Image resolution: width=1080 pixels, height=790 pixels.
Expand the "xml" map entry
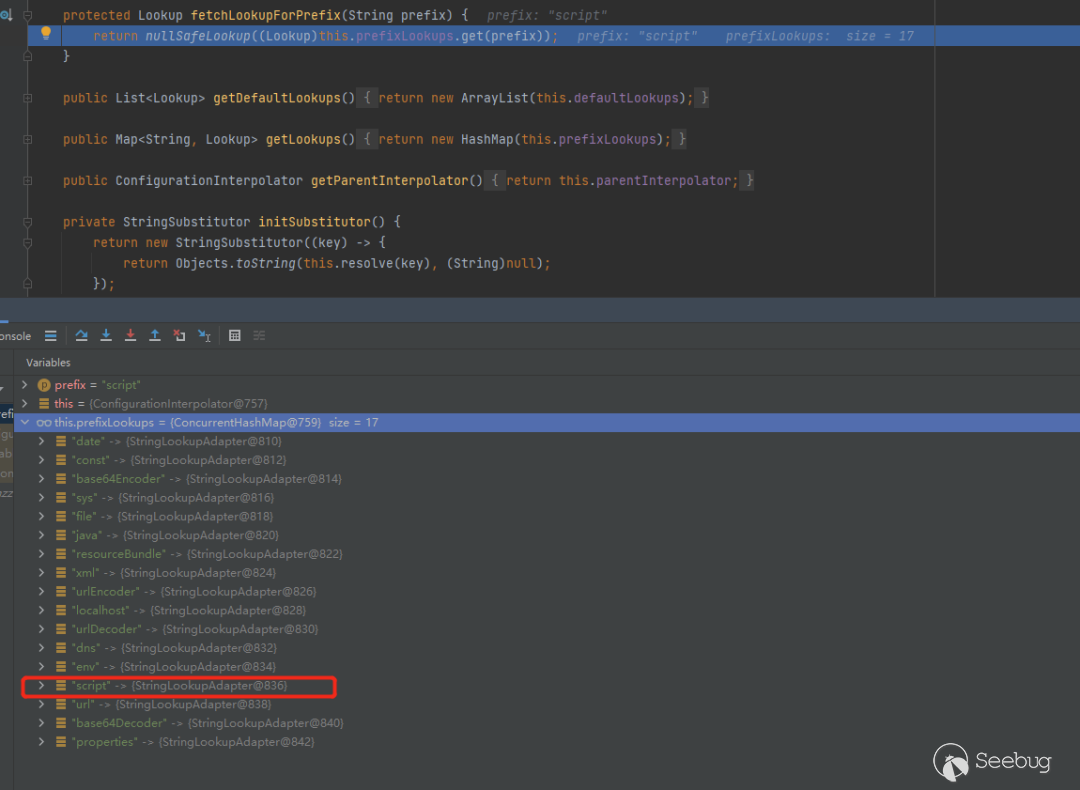pyautogui.click(x=41, y=572)
